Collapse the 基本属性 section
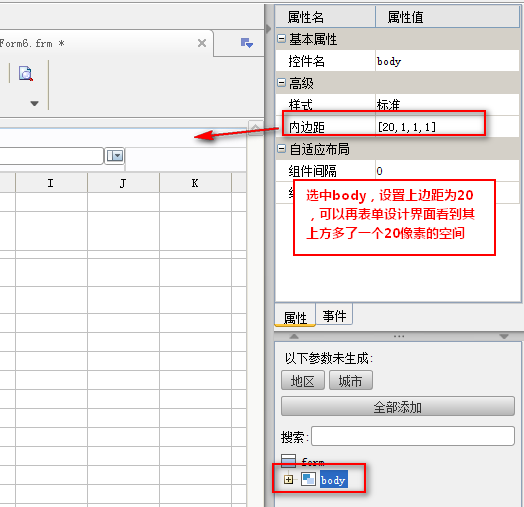Viewport: 524px width, 507px height. [281, 39]
